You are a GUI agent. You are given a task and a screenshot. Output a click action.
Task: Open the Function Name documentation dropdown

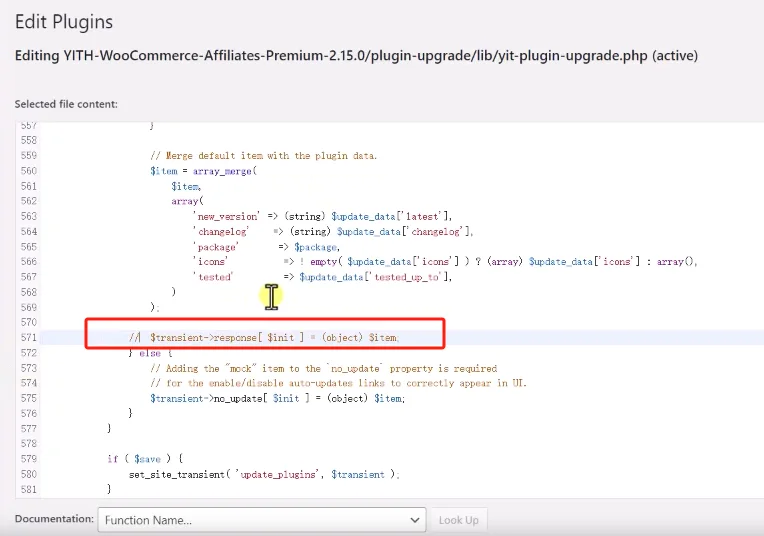click(262, 520)
